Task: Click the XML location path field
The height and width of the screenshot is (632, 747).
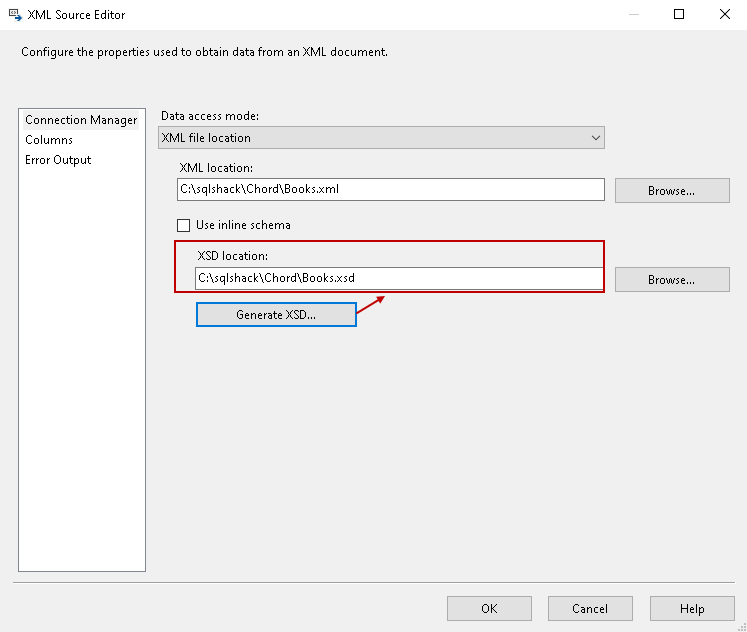Action: tap(390, 189)
